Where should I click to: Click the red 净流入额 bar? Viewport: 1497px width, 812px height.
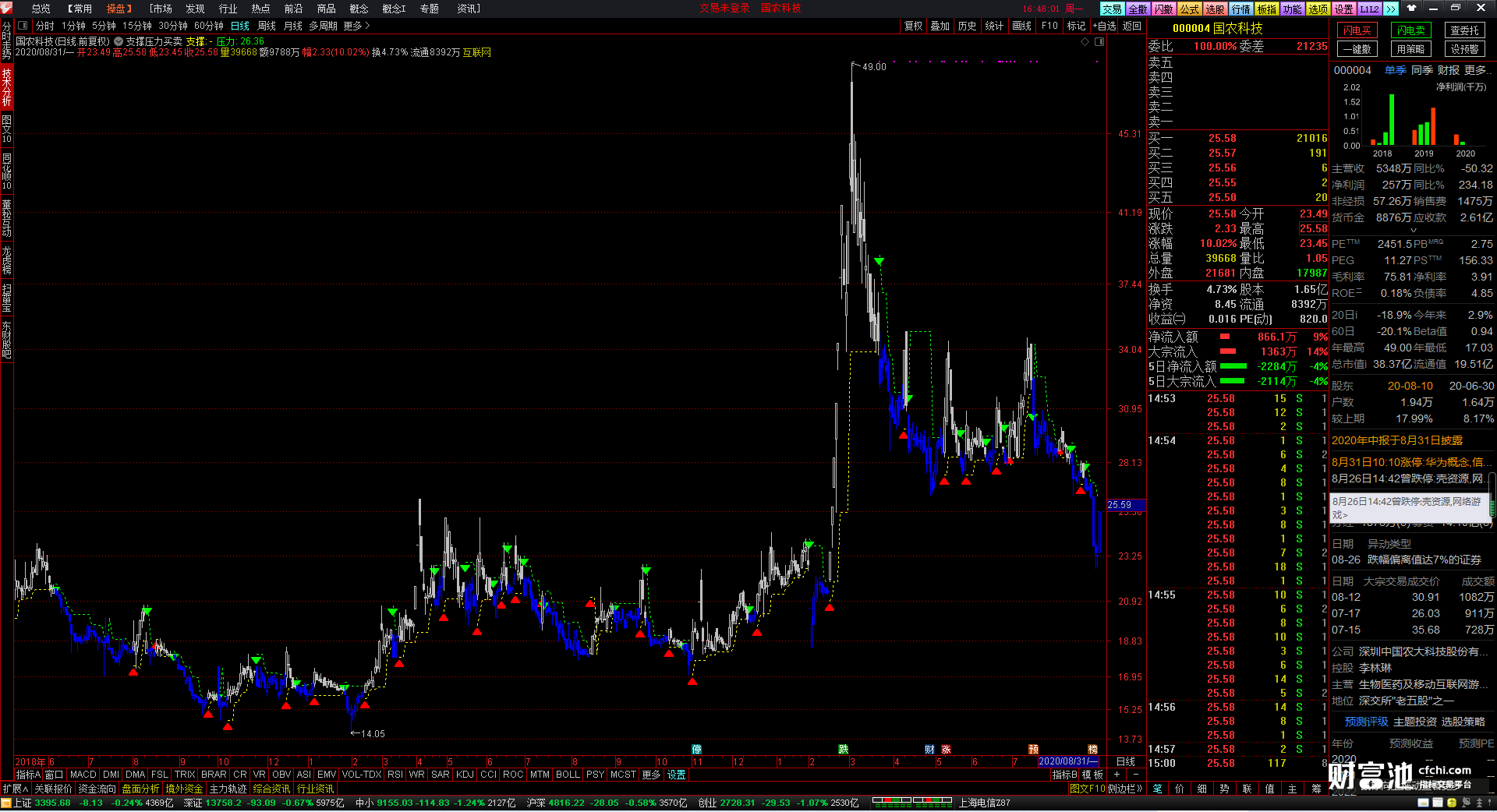pos(1225,337)
